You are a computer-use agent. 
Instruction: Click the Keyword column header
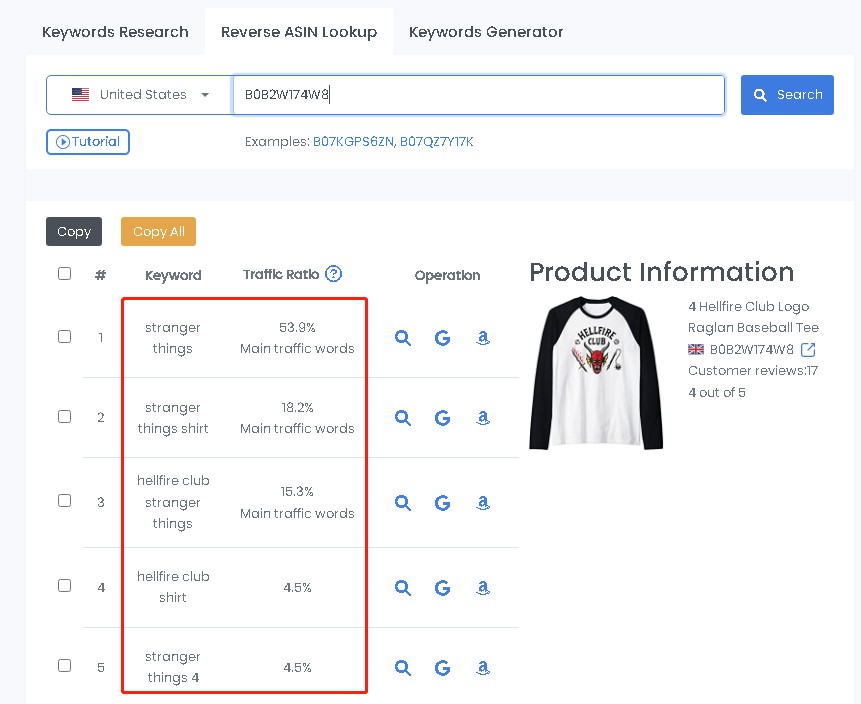point(173,275)
